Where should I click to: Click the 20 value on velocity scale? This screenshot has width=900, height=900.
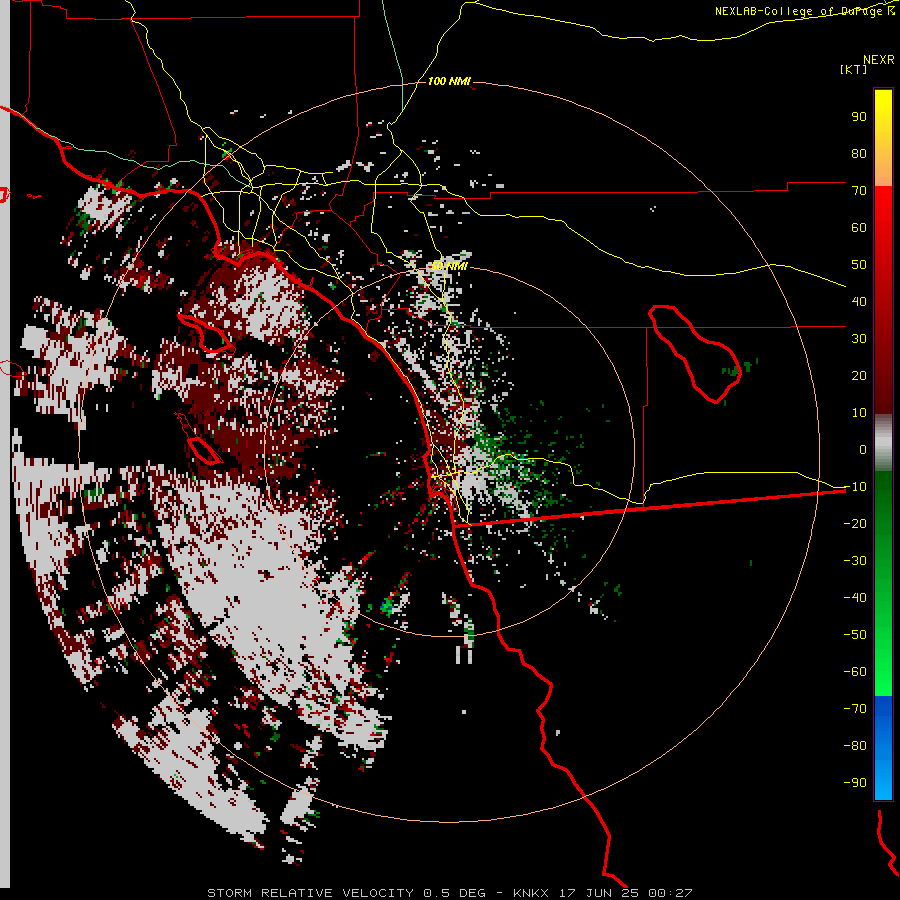859,376
